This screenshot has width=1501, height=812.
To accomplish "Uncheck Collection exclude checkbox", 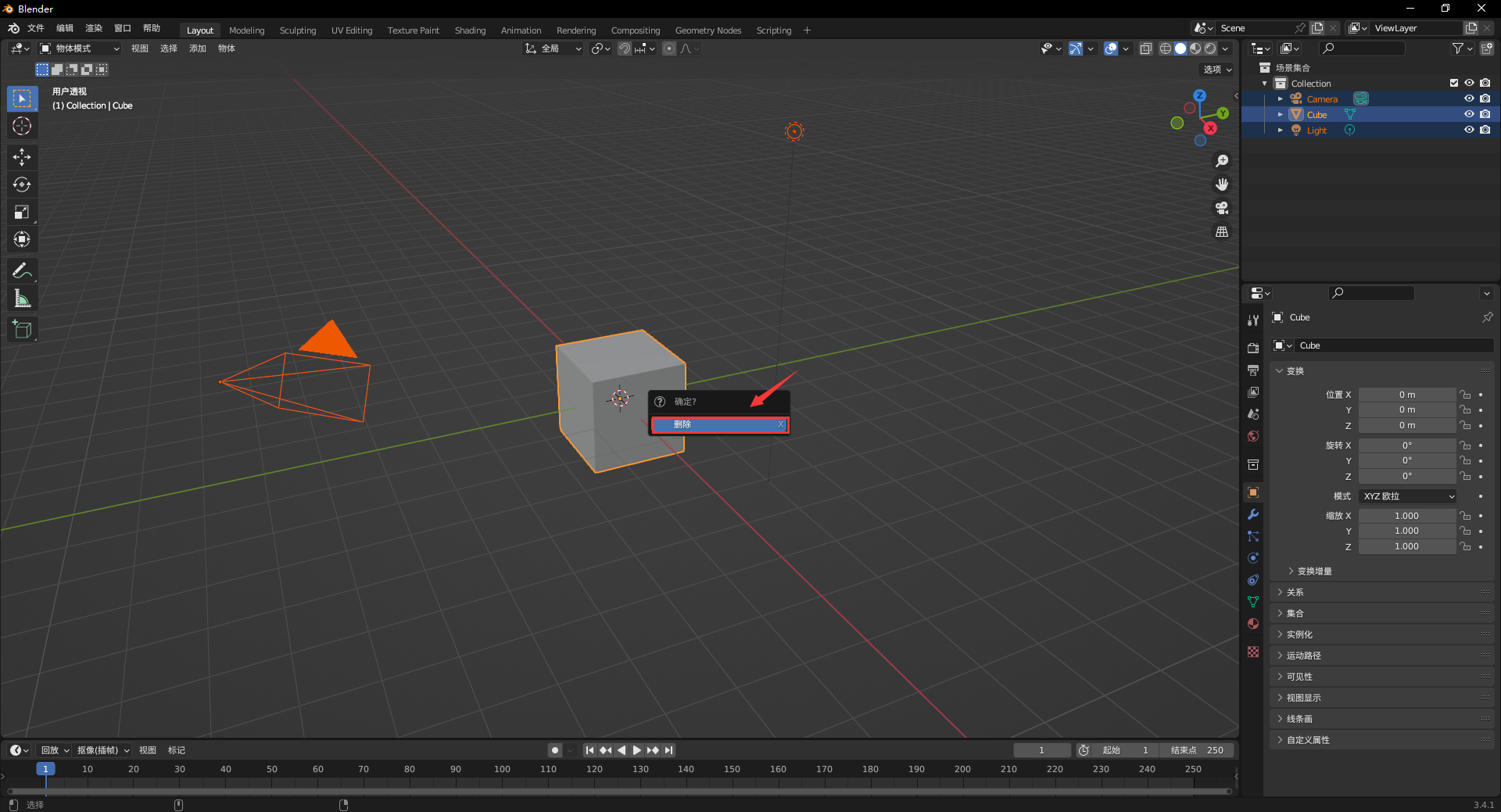I will pyautogui.click(x=1453, y=83).
